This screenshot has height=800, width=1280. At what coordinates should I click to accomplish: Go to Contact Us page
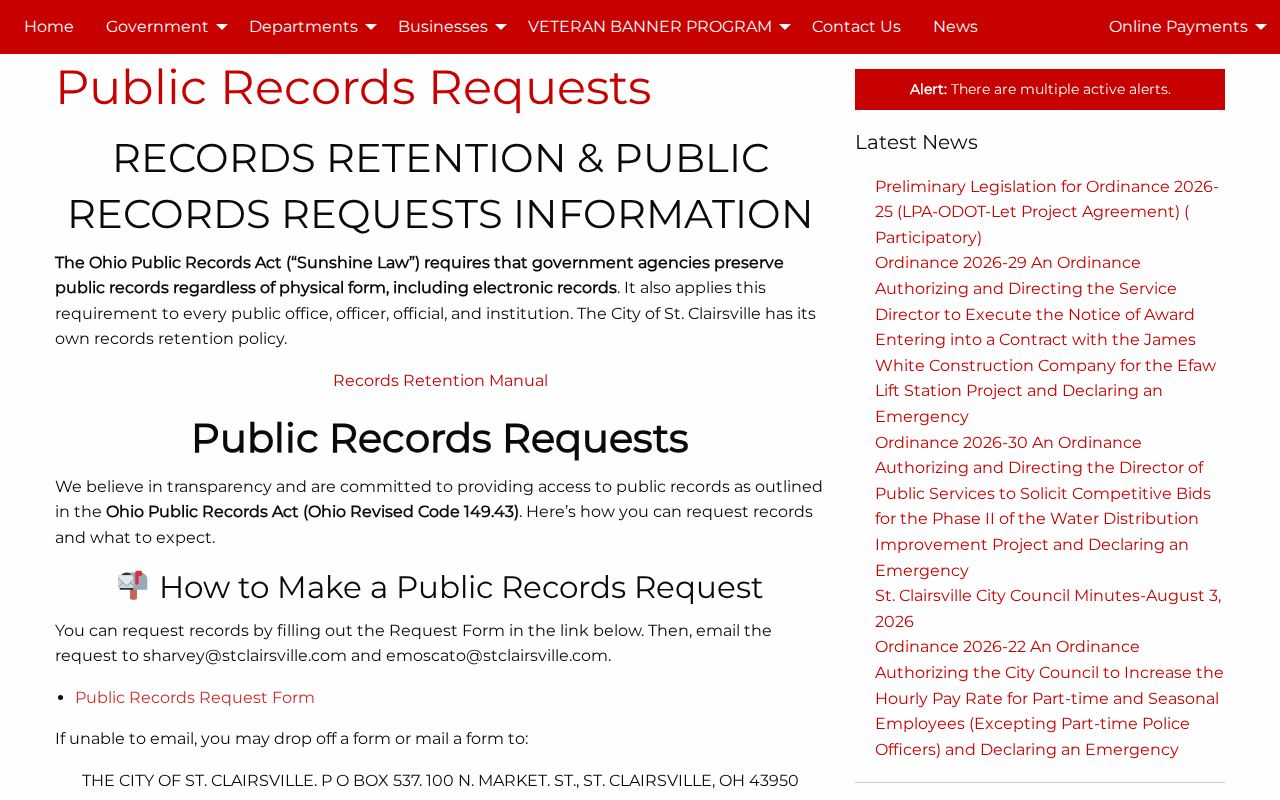pos(856,27)
